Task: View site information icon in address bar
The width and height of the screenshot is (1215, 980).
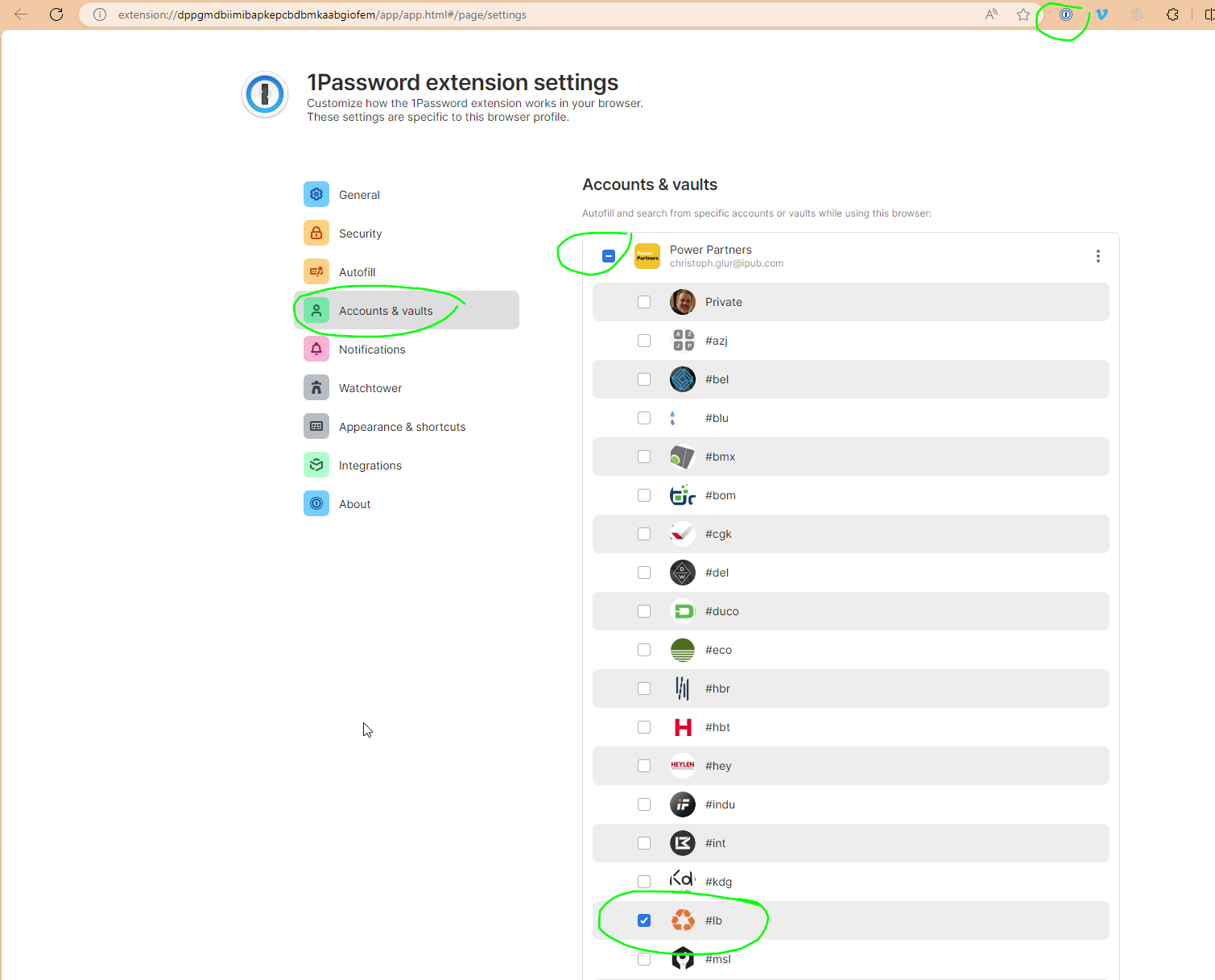Action: (x=100, y=14)
